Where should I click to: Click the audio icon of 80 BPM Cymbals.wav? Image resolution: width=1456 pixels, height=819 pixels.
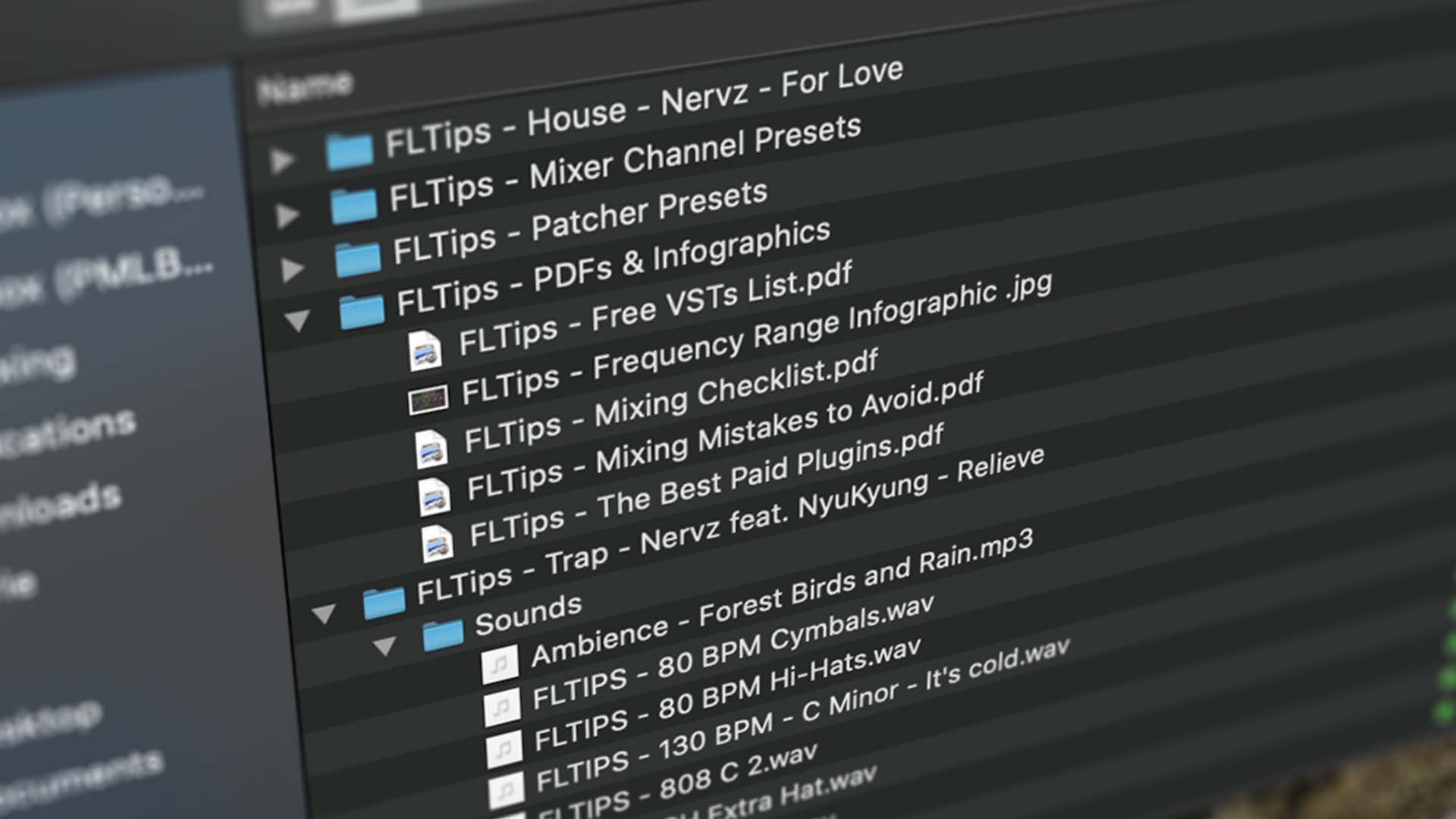click(x=502, y=707)
